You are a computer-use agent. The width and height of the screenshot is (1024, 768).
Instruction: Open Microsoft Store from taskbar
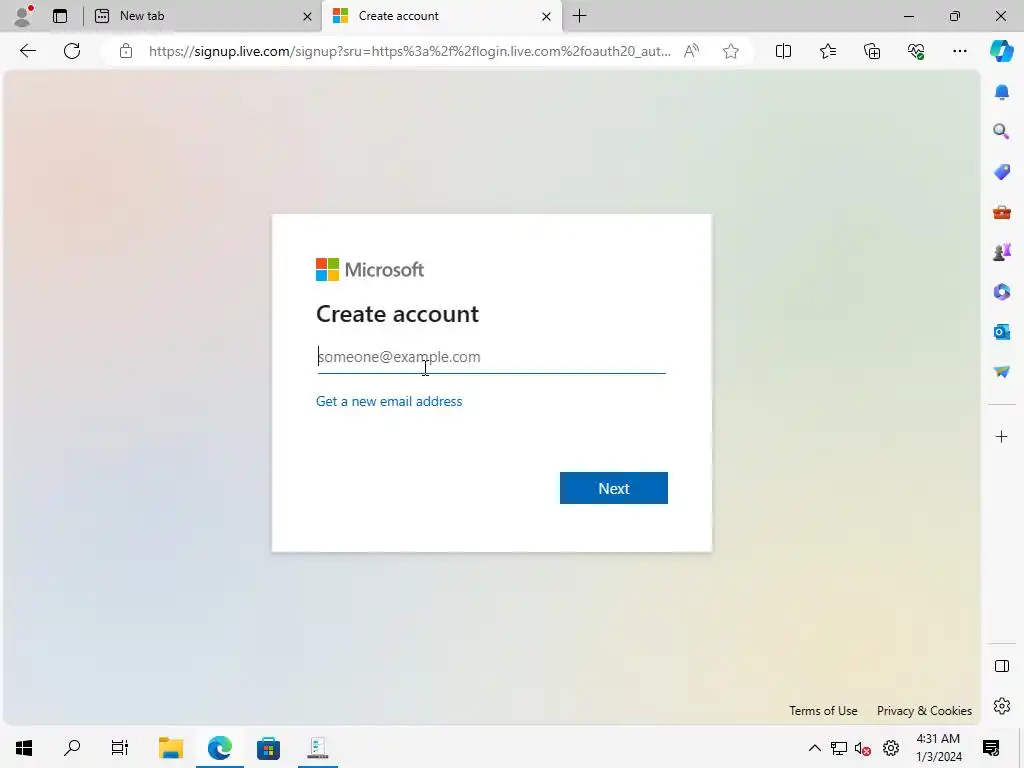pyautogui.click(x=268, y=748)
